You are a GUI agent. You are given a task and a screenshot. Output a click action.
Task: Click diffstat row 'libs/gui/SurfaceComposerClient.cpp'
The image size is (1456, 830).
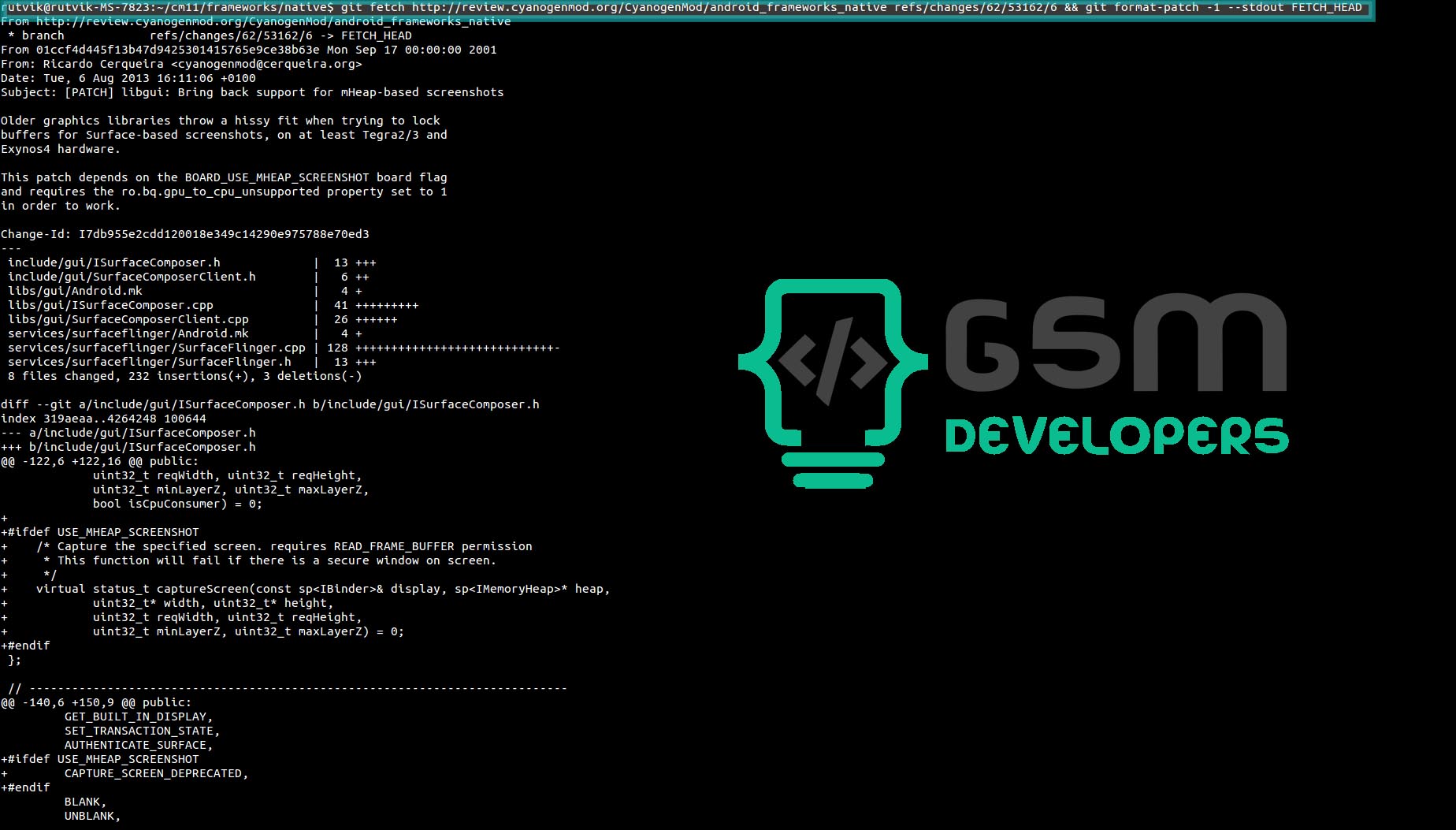coord(202,319)
